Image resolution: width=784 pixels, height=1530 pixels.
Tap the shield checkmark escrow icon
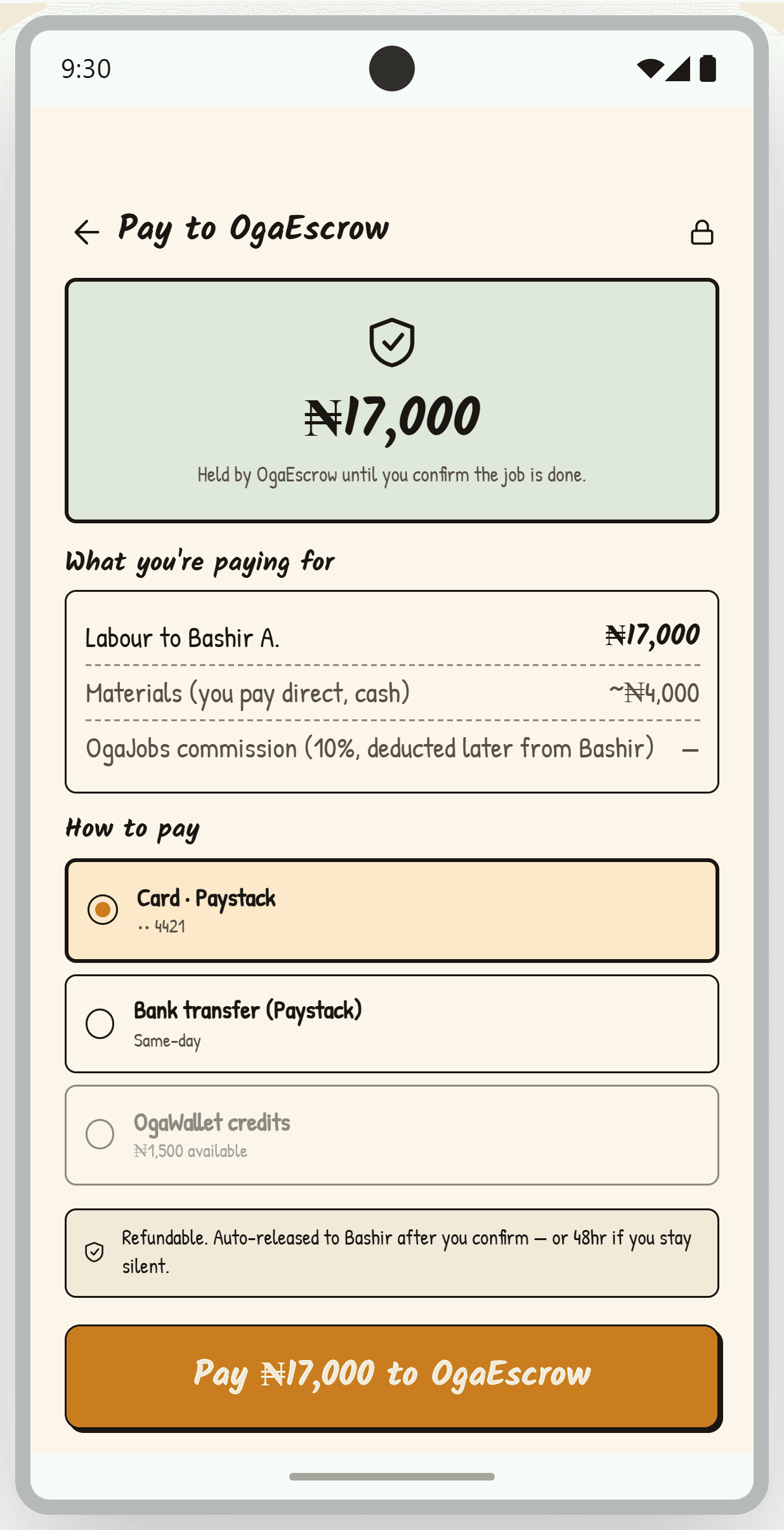pos(392,343)
